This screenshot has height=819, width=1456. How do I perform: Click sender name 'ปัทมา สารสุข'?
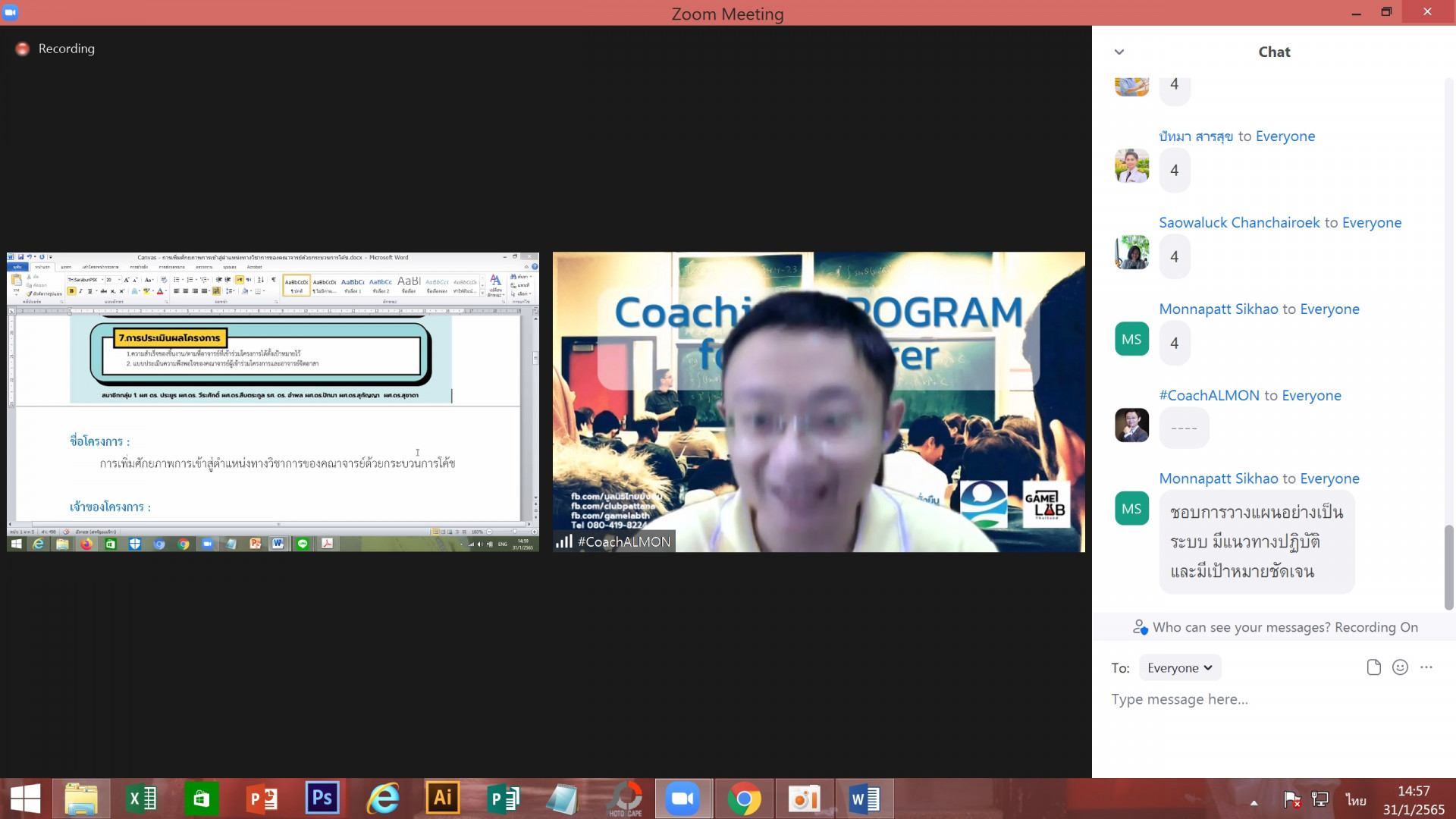1196,136
